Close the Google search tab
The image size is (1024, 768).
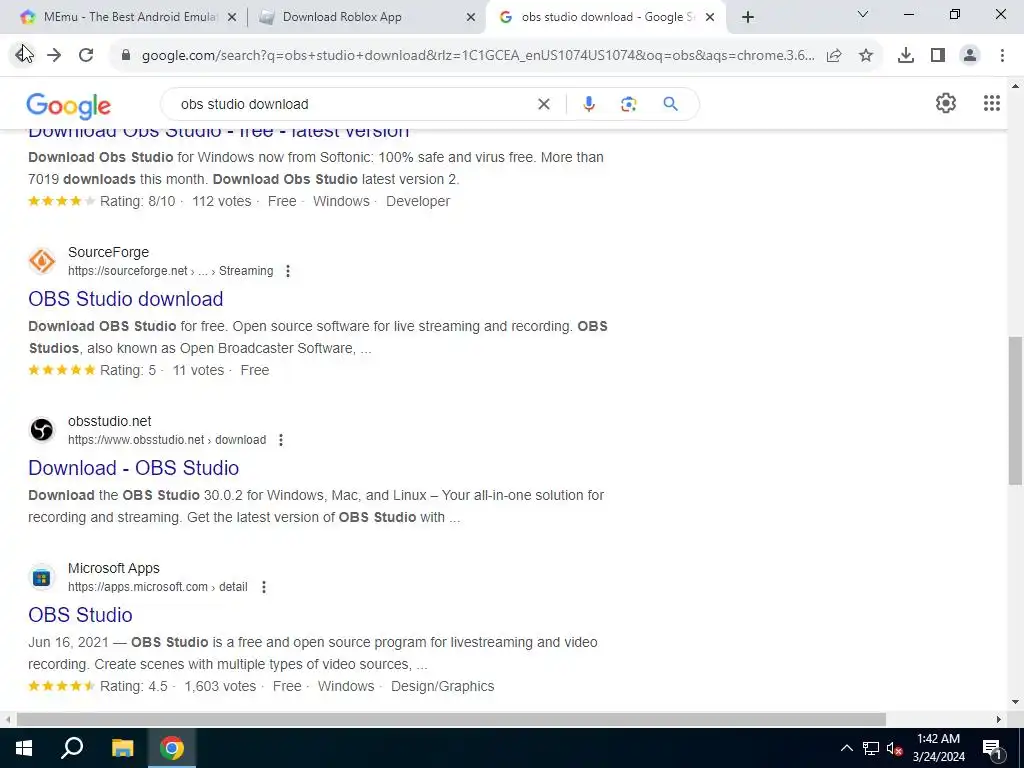tap(710, 18)
